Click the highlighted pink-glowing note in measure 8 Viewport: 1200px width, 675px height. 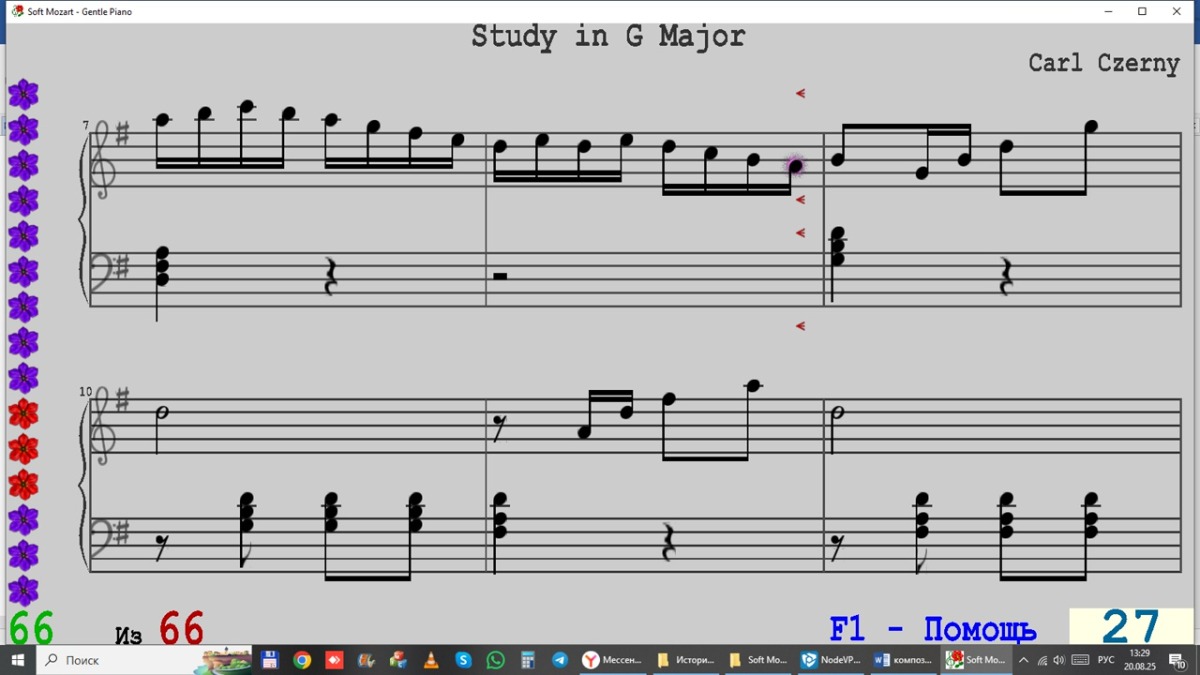coord(796,166)
